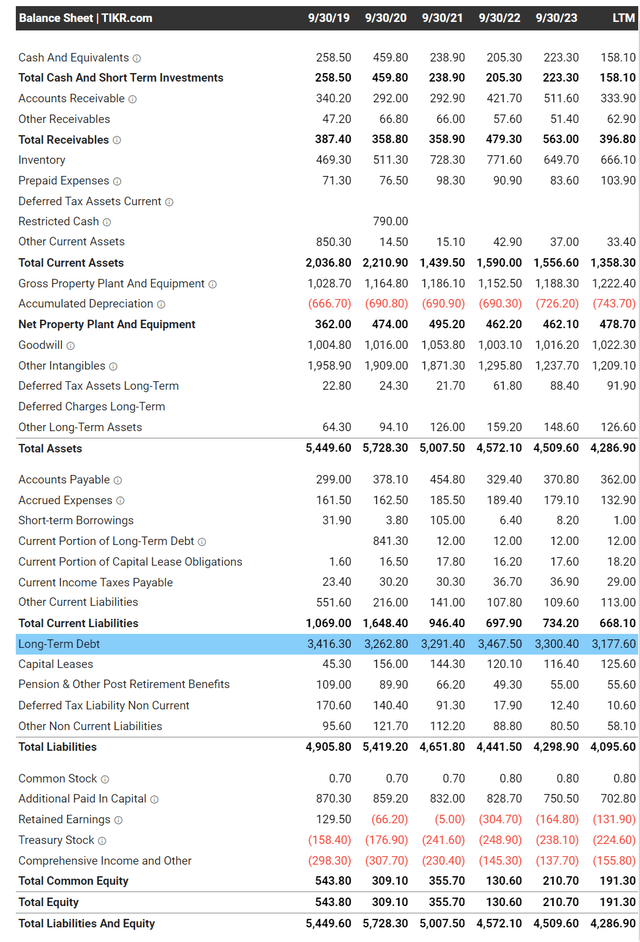Click Accounts Receivable 9/30/23 value 511.60
Image resolution: width=640 pixels, height=942 pixels.
(x=561, y=98)
